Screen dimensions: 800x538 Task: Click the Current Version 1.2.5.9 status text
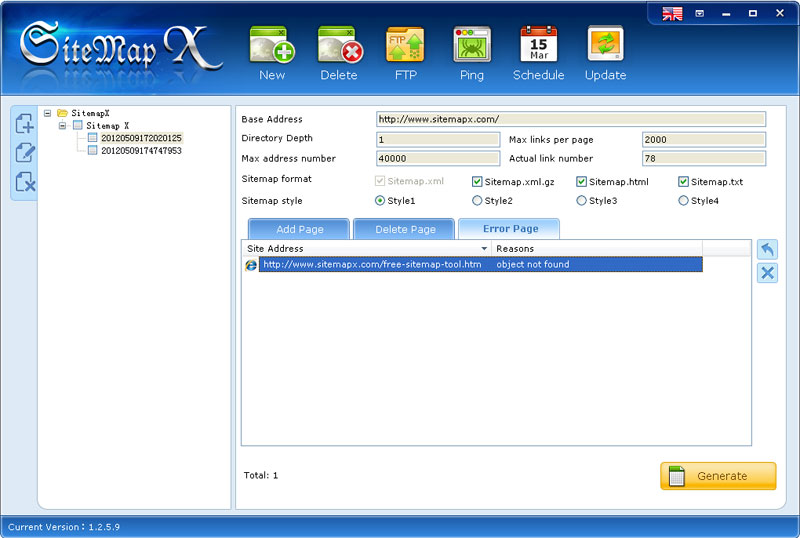click(64, 527)
